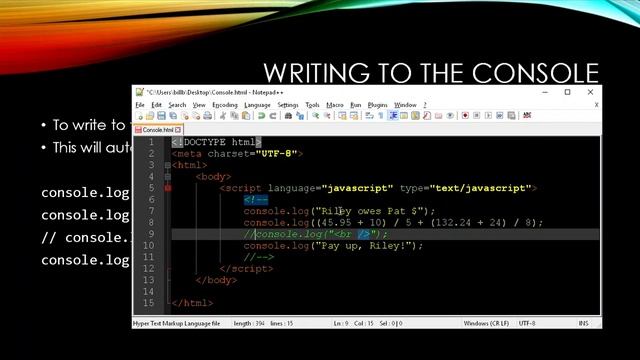Open the Settings menu
Screen dimensions: 640x360
pyautogui.click(x=288, y=105)
